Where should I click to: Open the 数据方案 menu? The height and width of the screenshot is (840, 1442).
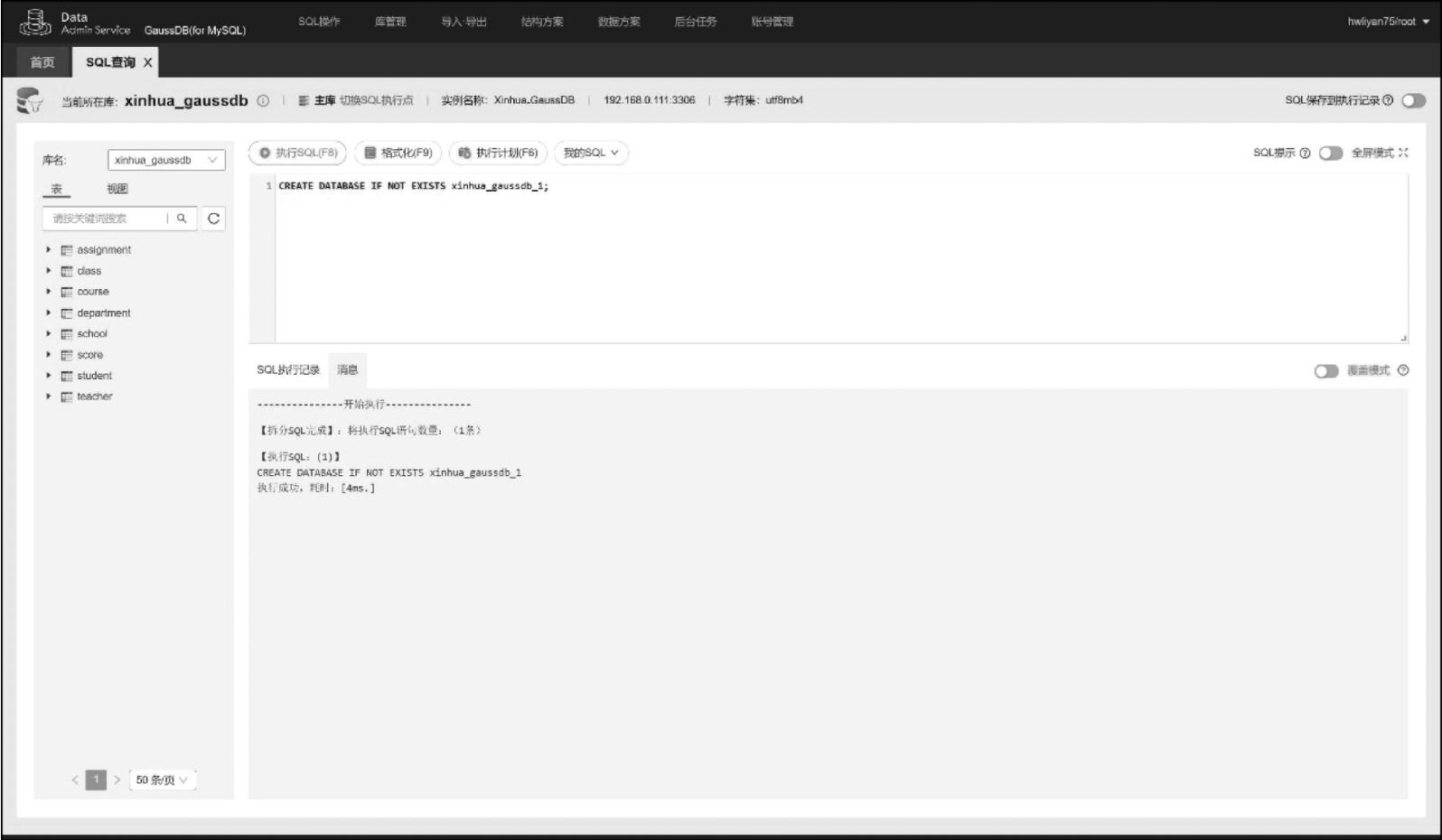point(619,22)
